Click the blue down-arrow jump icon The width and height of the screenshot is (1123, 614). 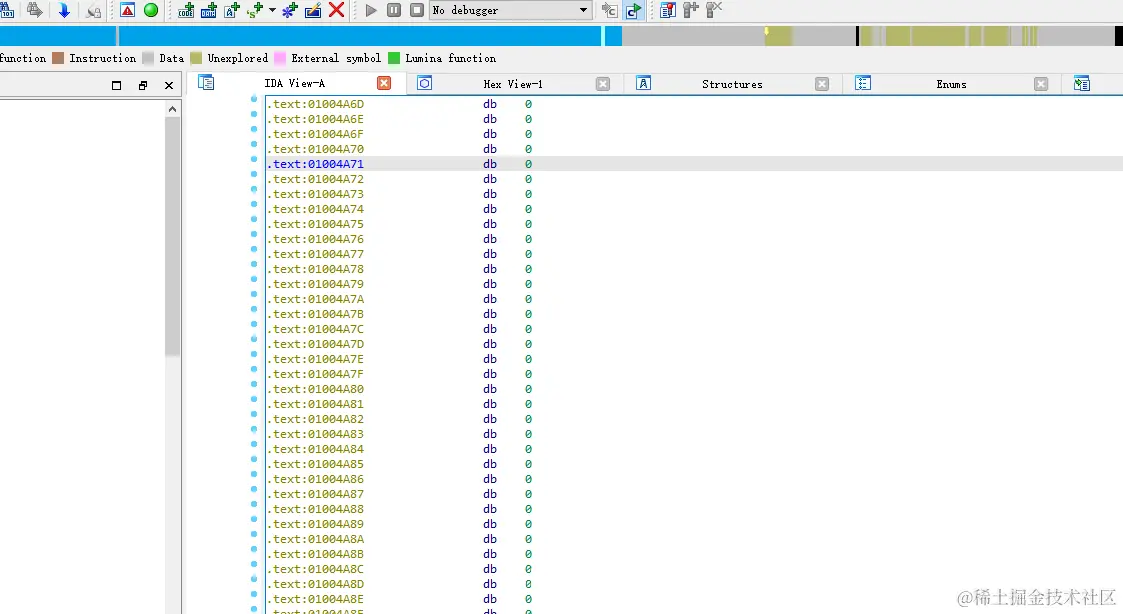pyautogui.click(x=64, y=10)
